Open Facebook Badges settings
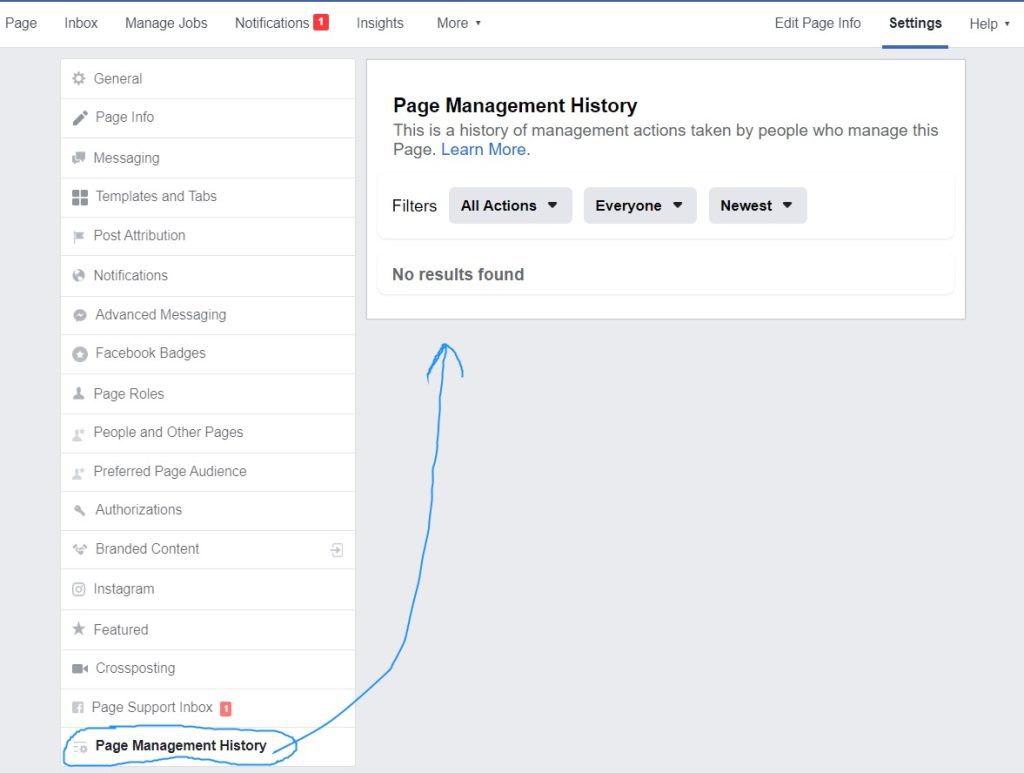Screen dimensions: 1024x773 [208, 354]
